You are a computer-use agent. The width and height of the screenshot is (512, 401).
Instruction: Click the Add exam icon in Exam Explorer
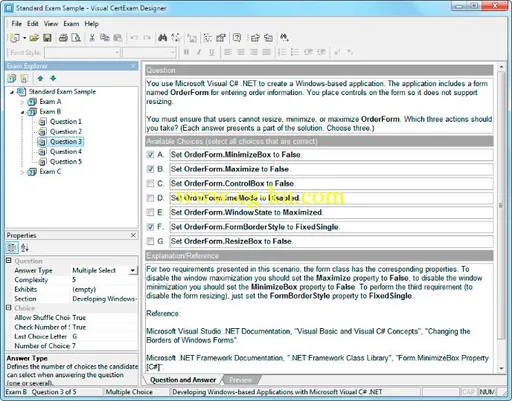(12, 79)
